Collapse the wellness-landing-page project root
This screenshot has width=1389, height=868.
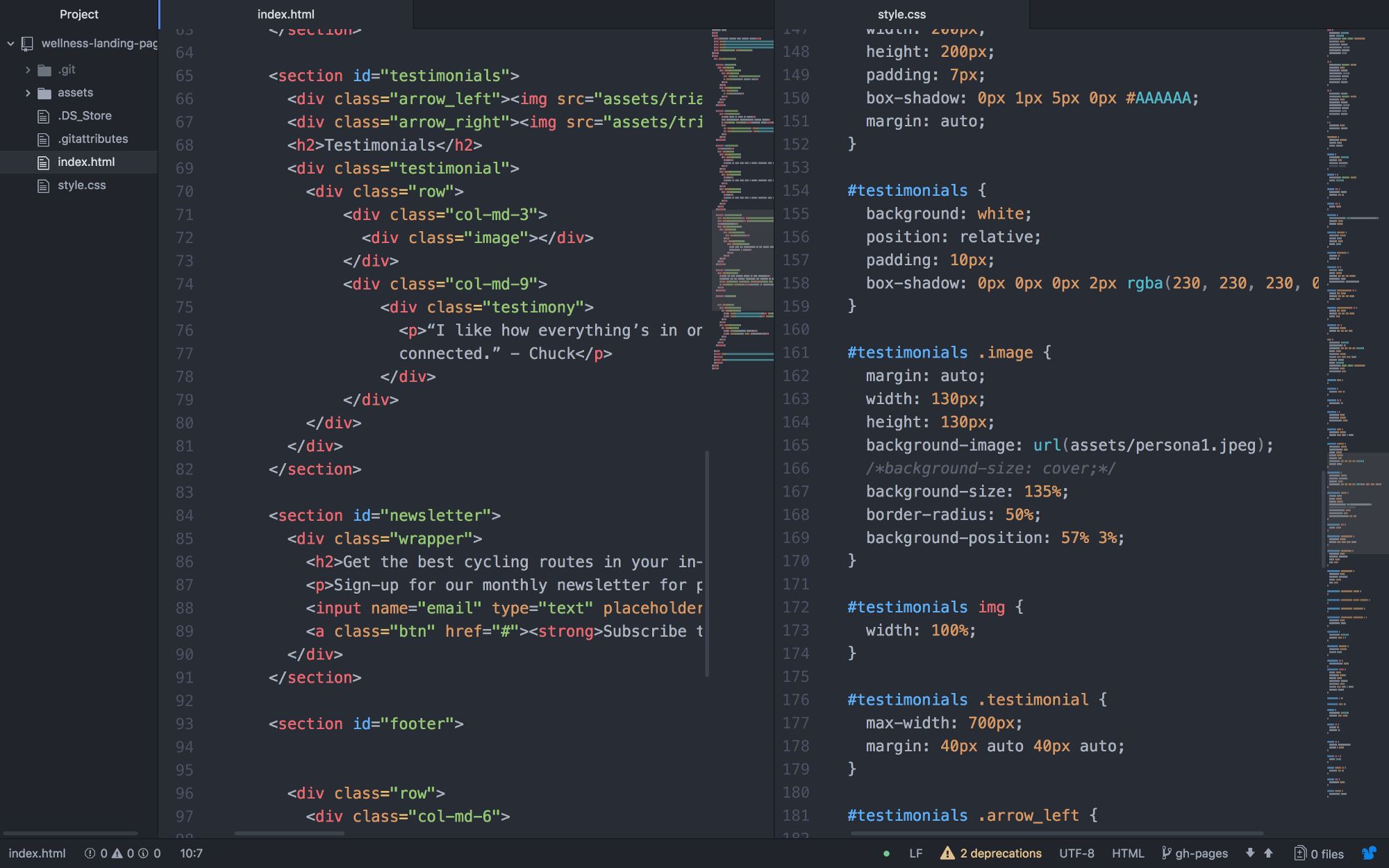11,44
